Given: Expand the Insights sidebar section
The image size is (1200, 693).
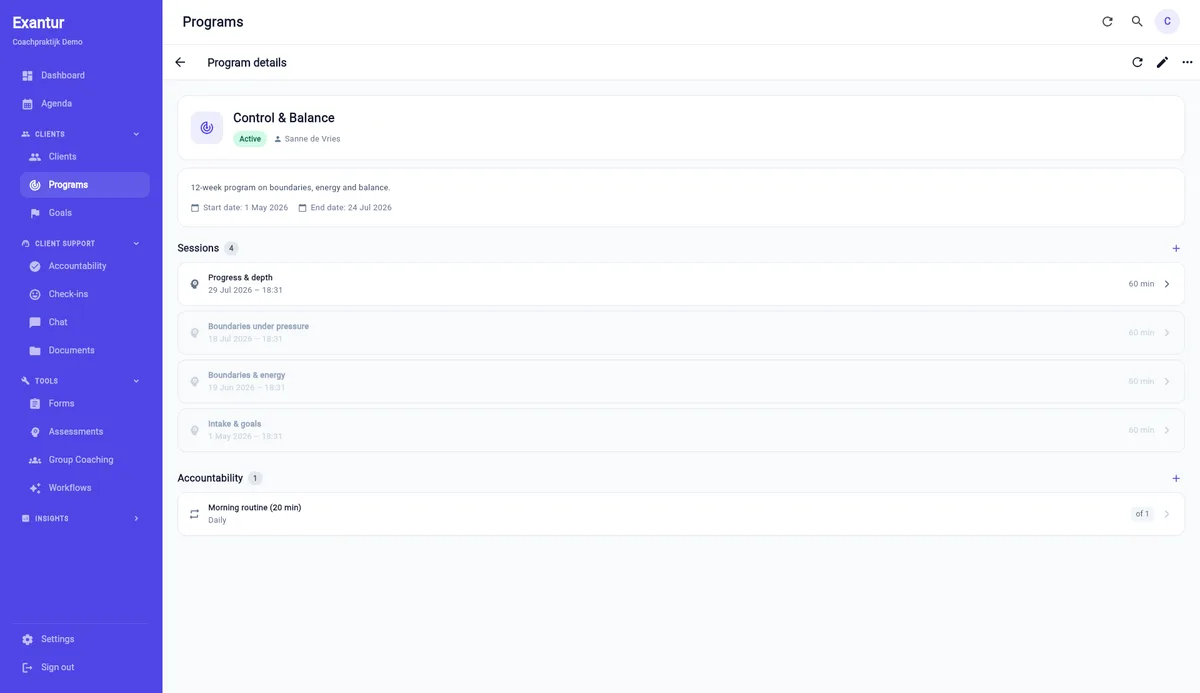Looking at the screenshot, I should pos(136,518).
